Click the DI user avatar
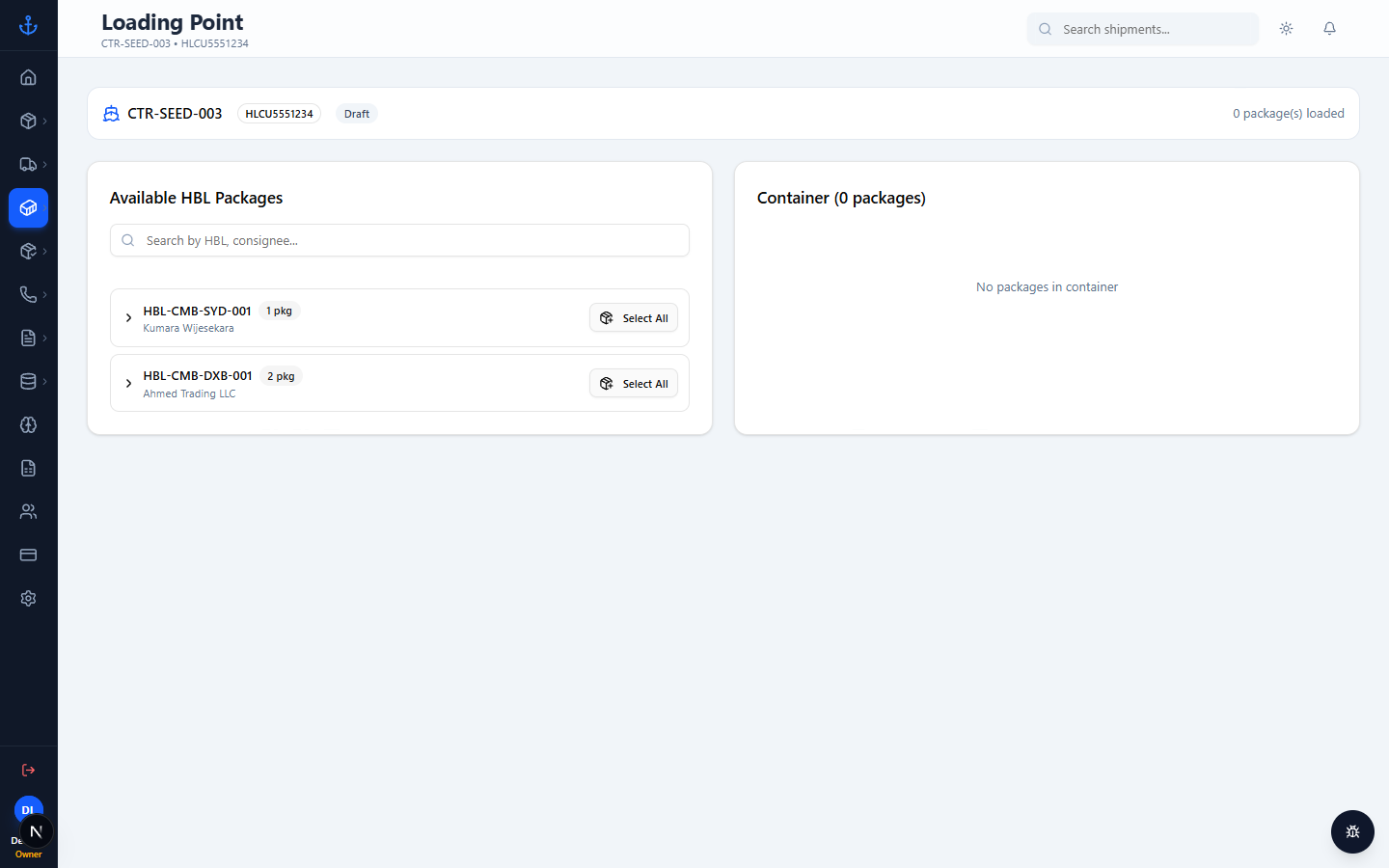The image size is (1389, 868). tap(28, 808)
